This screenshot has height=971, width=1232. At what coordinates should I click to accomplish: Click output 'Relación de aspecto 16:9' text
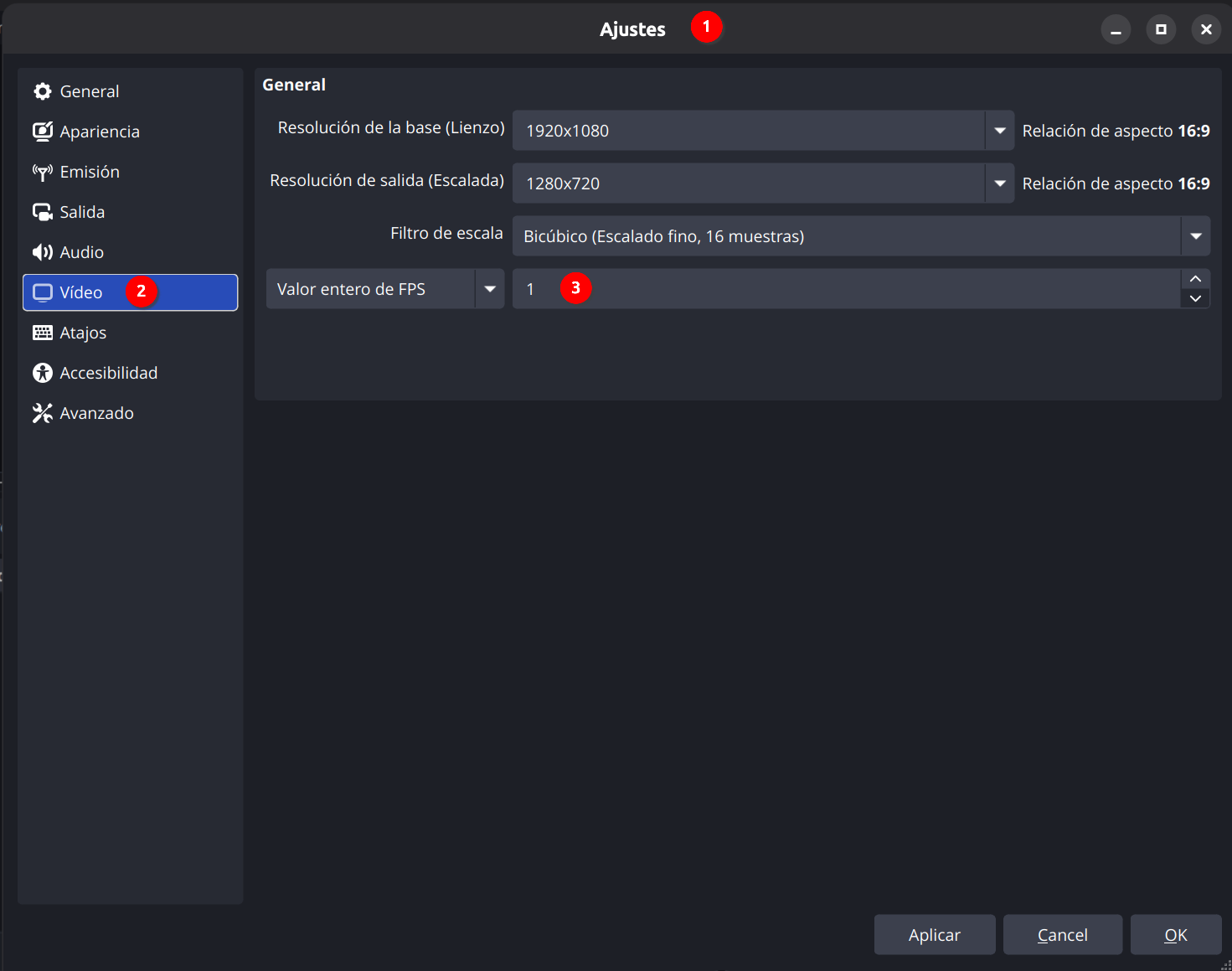(x=1116, y=183)
